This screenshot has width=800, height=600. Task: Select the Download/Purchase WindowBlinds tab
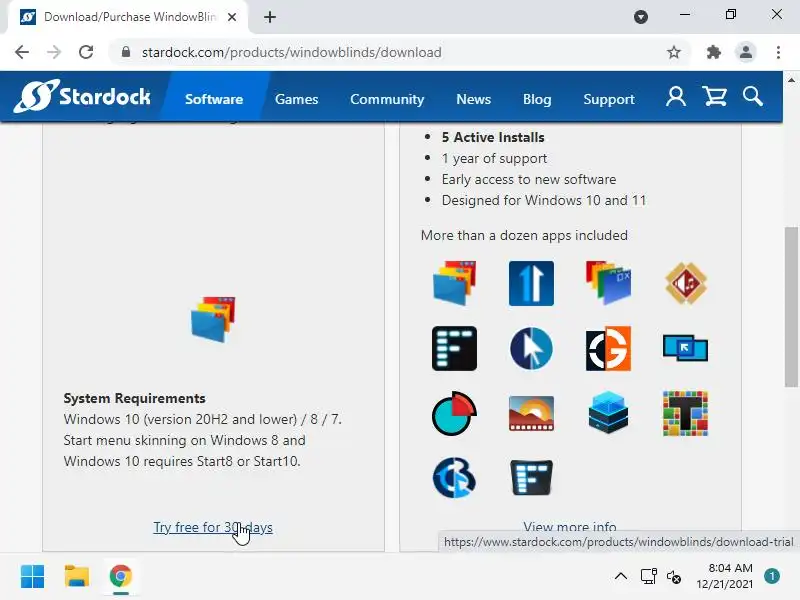128,17
